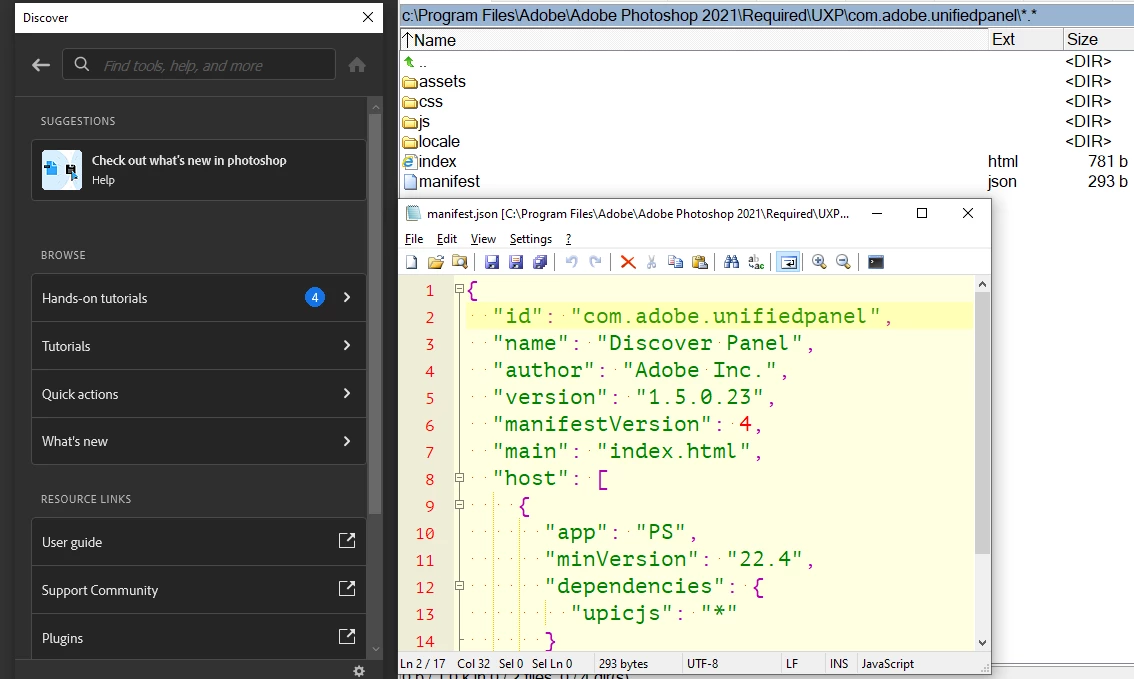Collapse the code fold on line 1
Screen dimensions: 1134x679
pos(459,289)
